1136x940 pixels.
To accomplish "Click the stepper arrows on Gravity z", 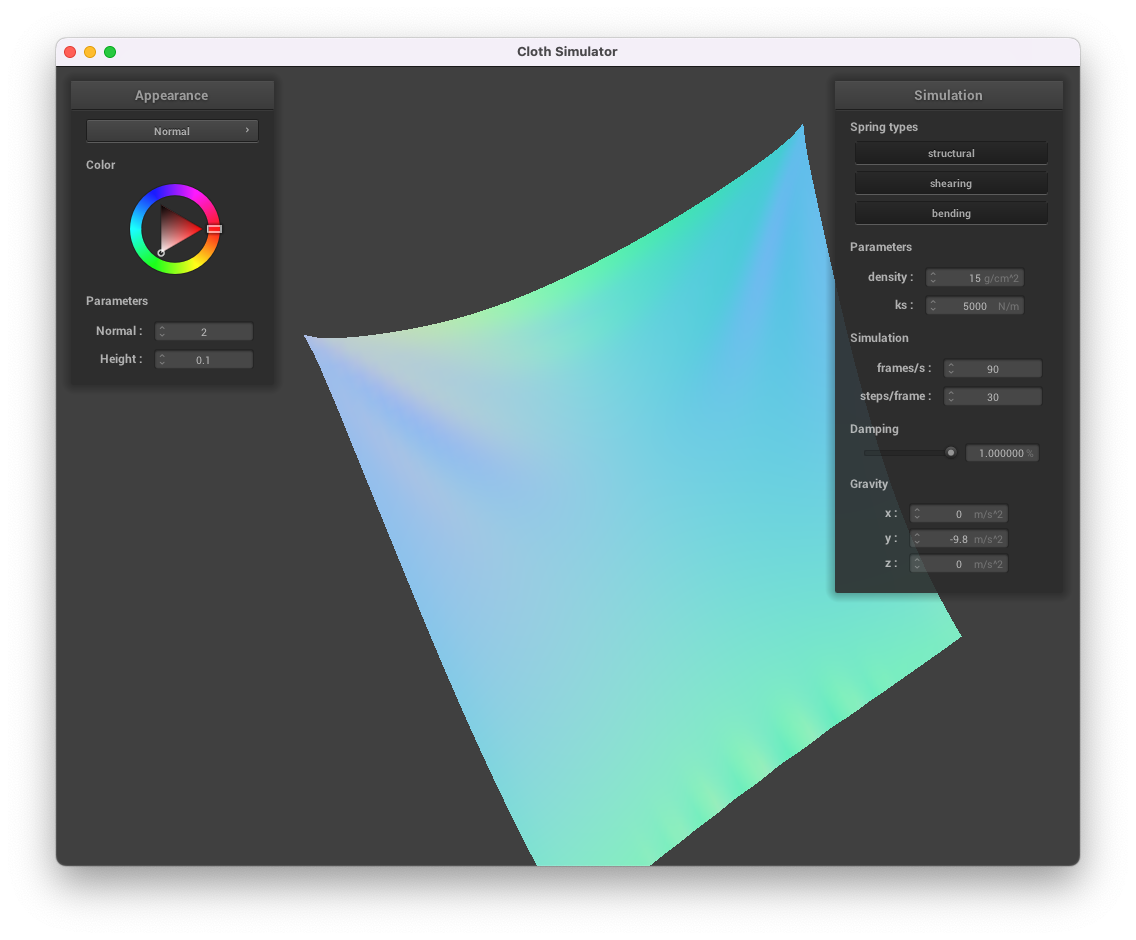I will [x=917, y=564].
